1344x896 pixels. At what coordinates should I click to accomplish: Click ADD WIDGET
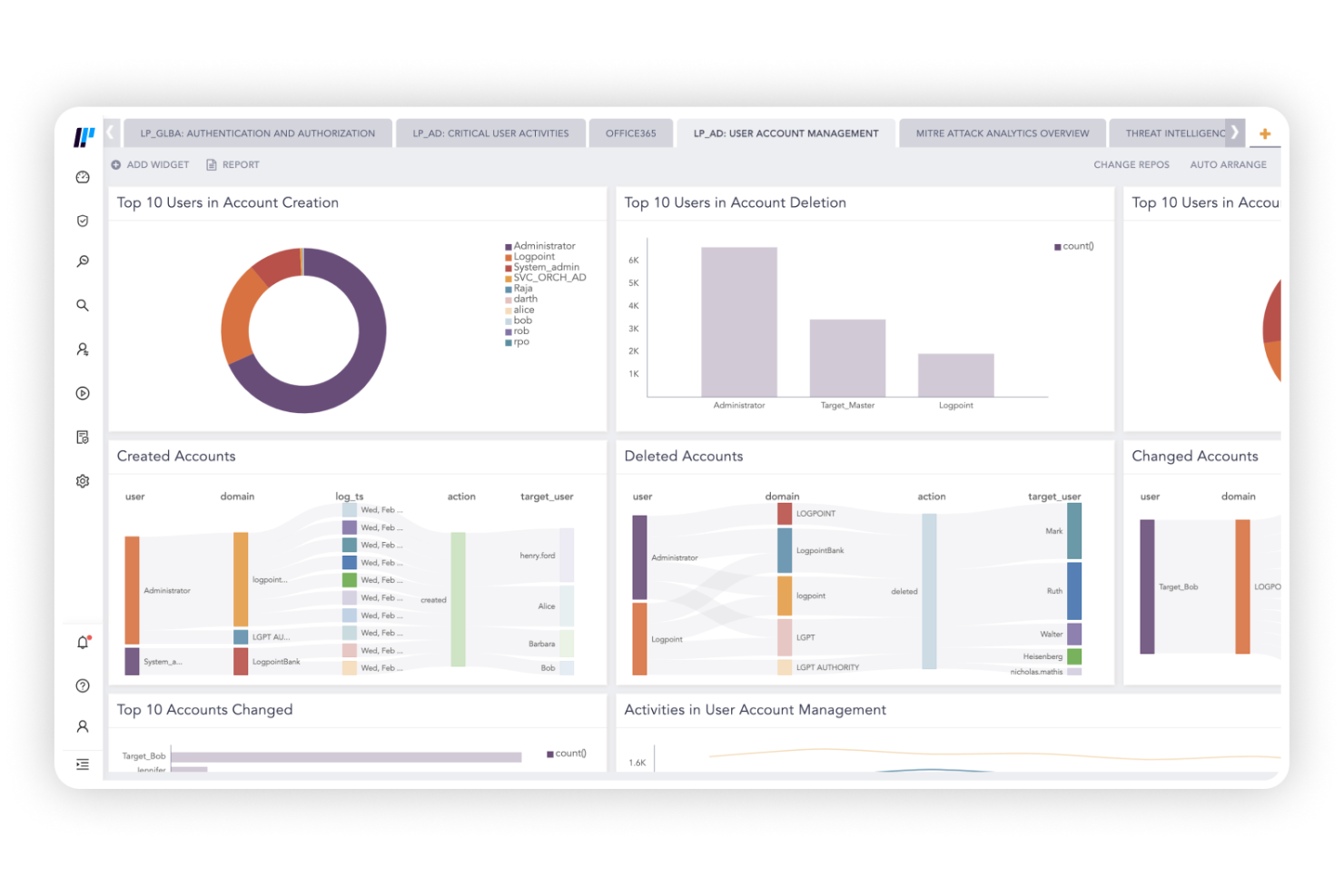tap(150, 164)
